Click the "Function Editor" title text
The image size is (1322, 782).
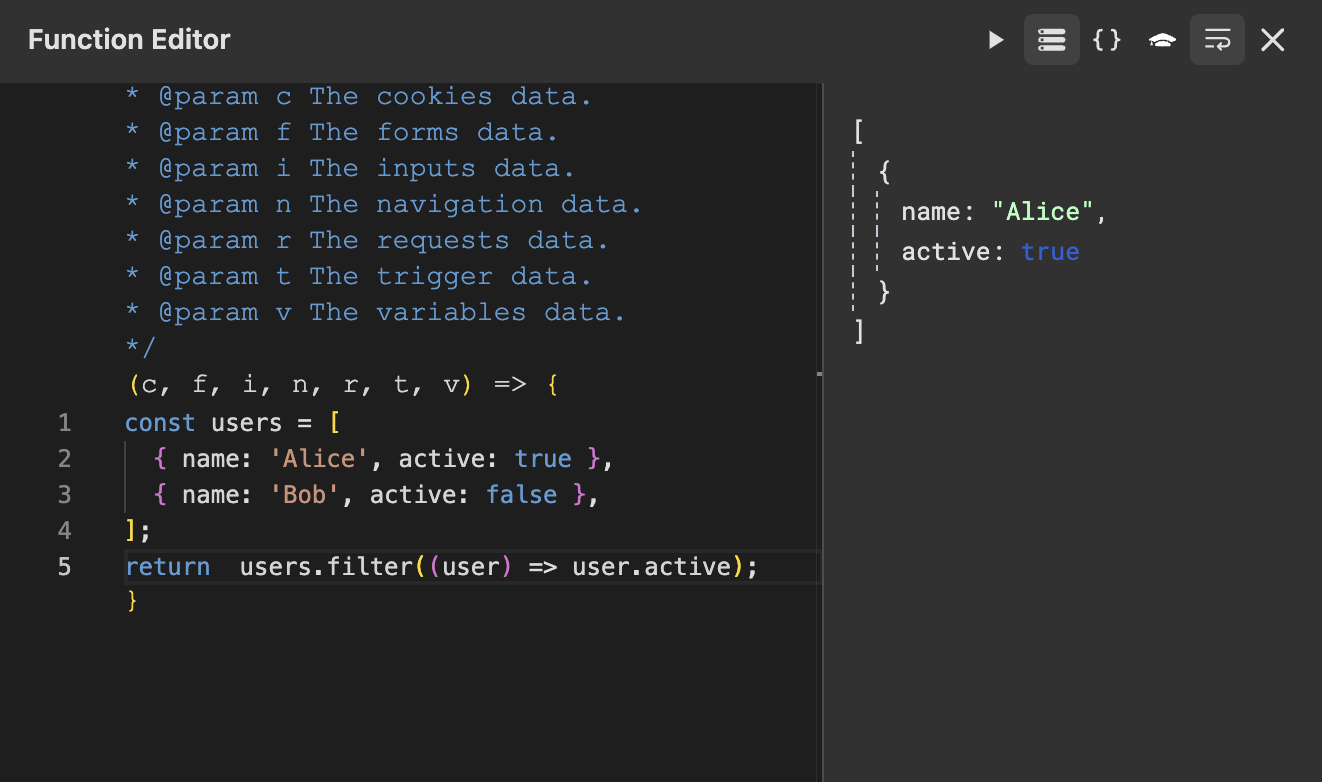tap(129, 40)
